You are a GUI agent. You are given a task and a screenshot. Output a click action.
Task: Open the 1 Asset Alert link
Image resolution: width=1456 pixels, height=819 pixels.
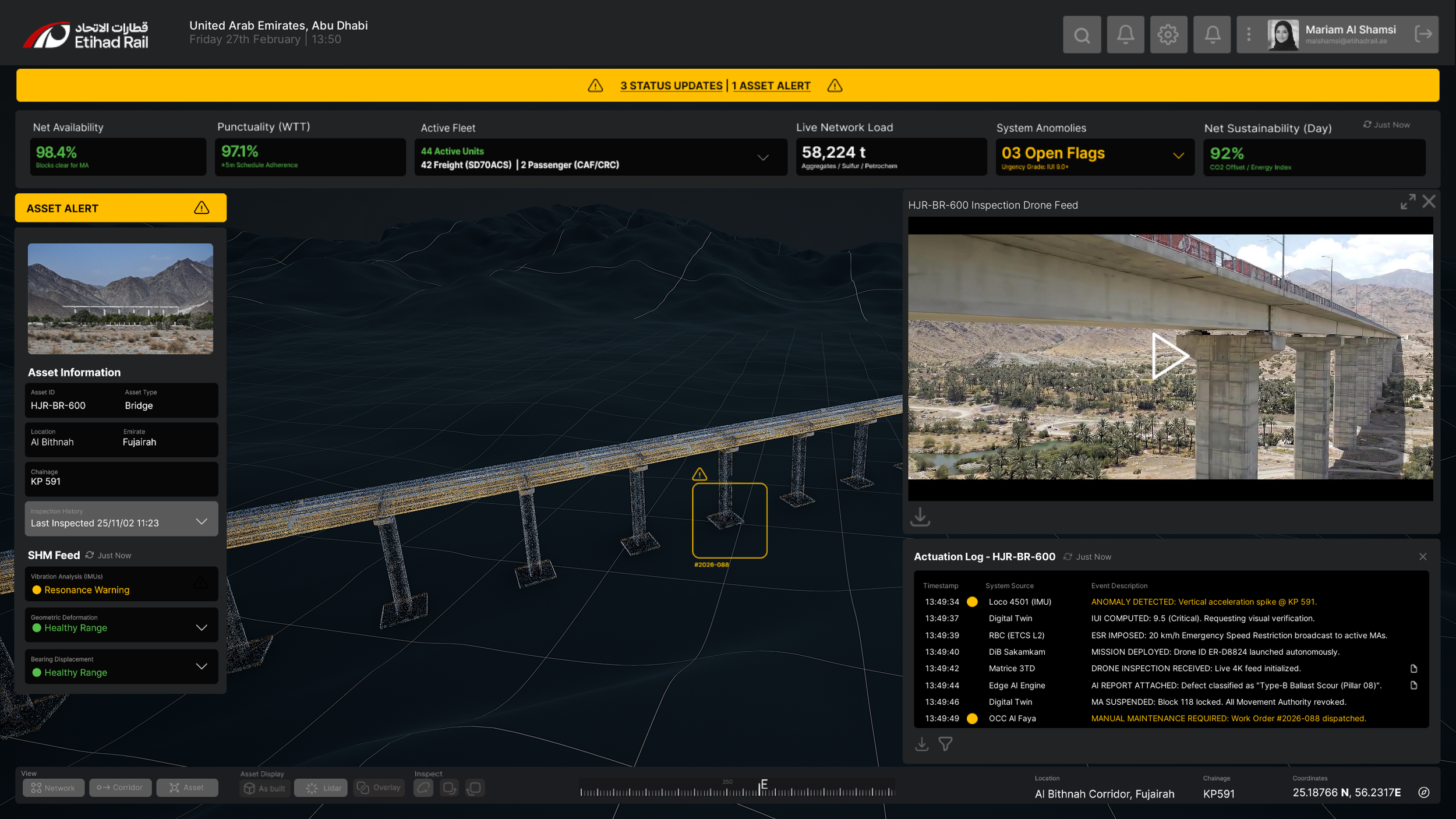[x=771, y=86]
